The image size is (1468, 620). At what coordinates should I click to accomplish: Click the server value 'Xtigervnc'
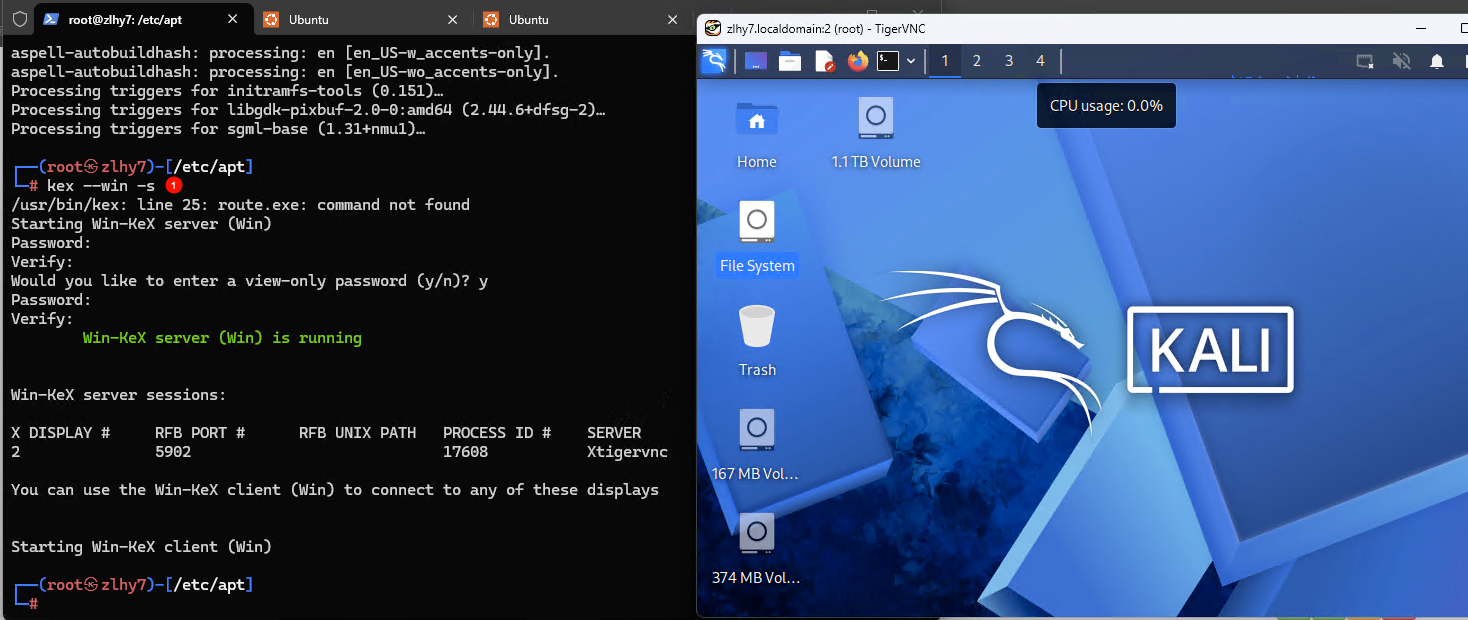tap(627, 452)
